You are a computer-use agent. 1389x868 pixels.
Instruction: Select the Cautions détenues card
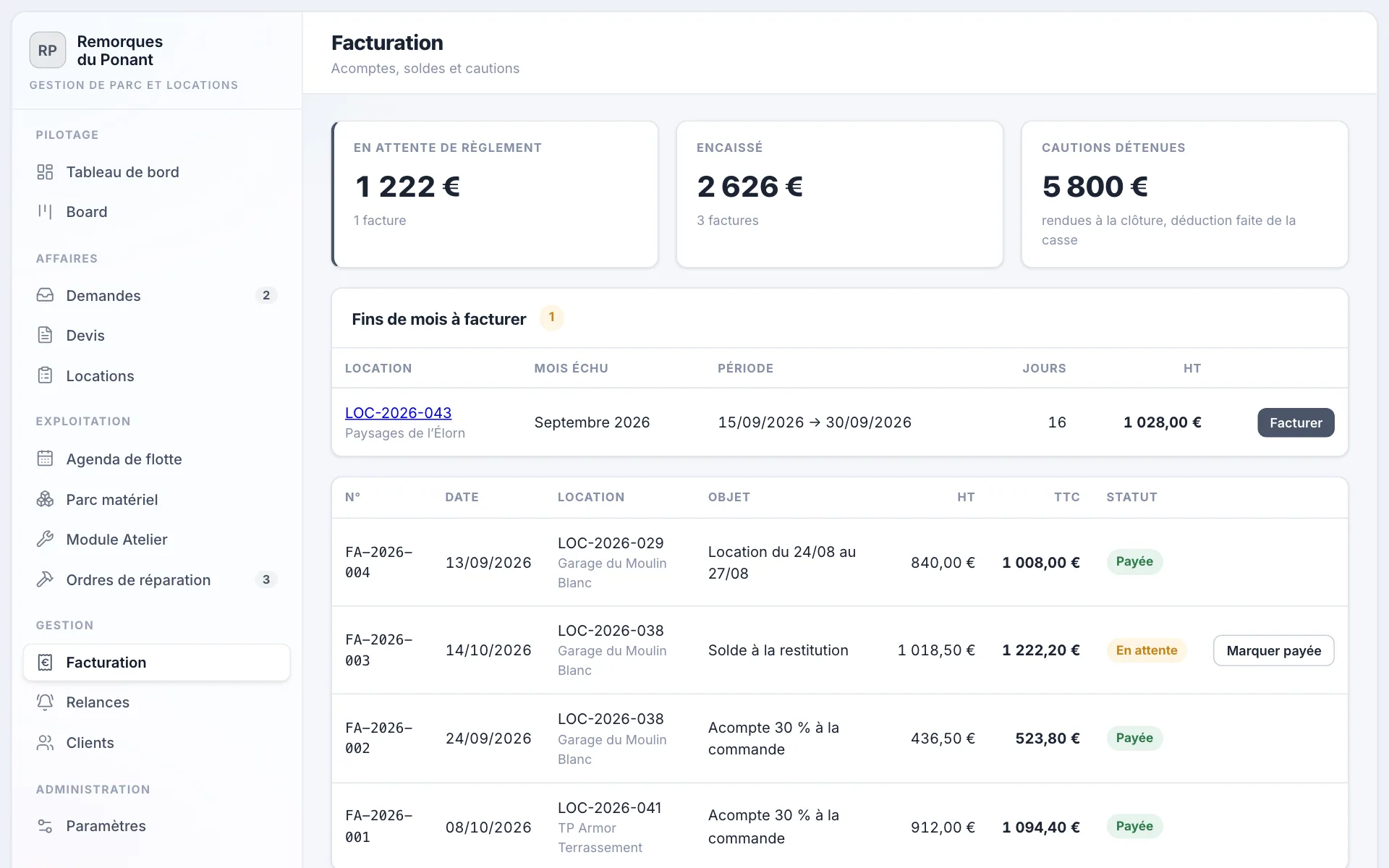(1184, 195)
